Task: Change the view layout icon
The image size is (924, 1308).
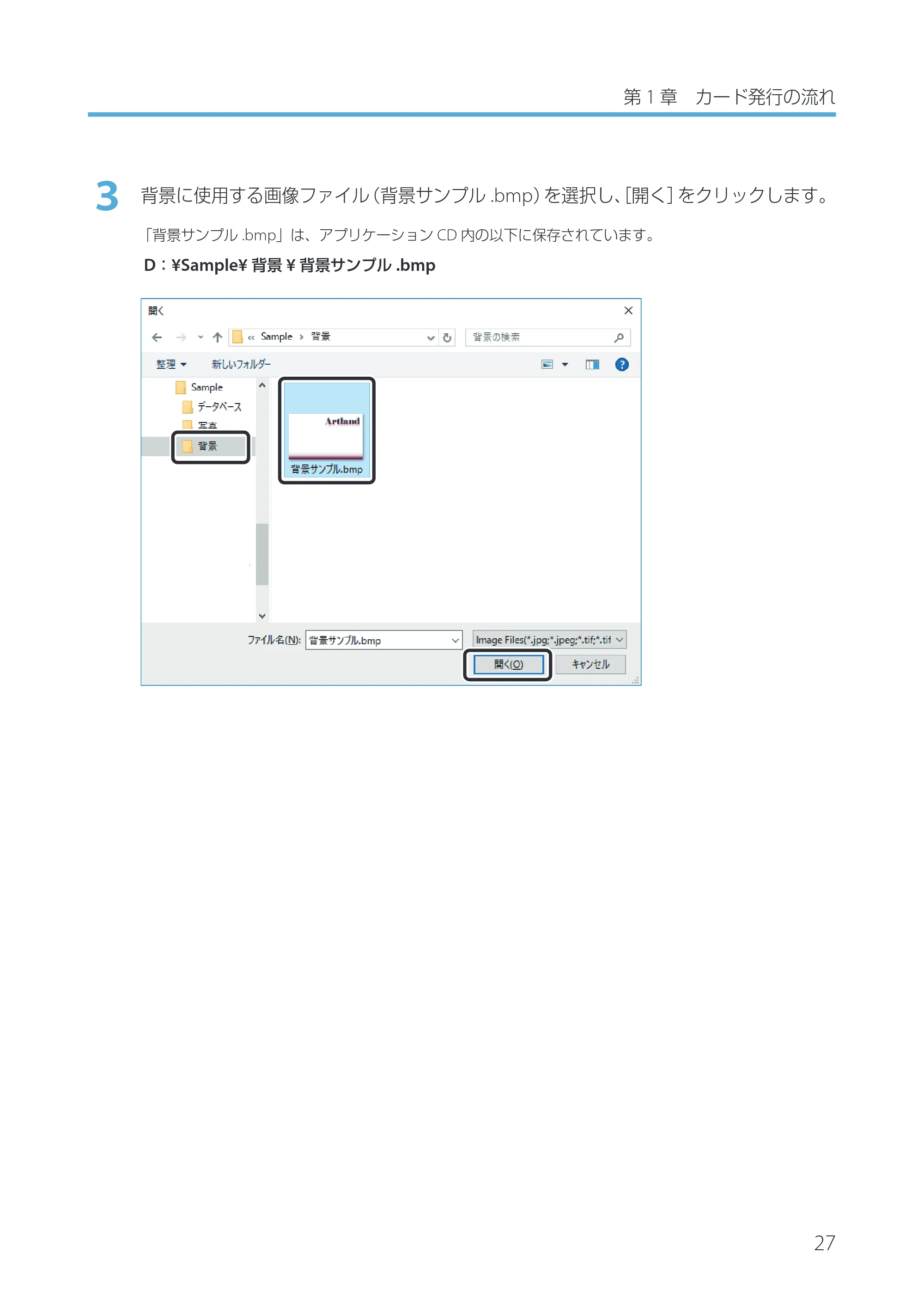Action: click(547, 365)
